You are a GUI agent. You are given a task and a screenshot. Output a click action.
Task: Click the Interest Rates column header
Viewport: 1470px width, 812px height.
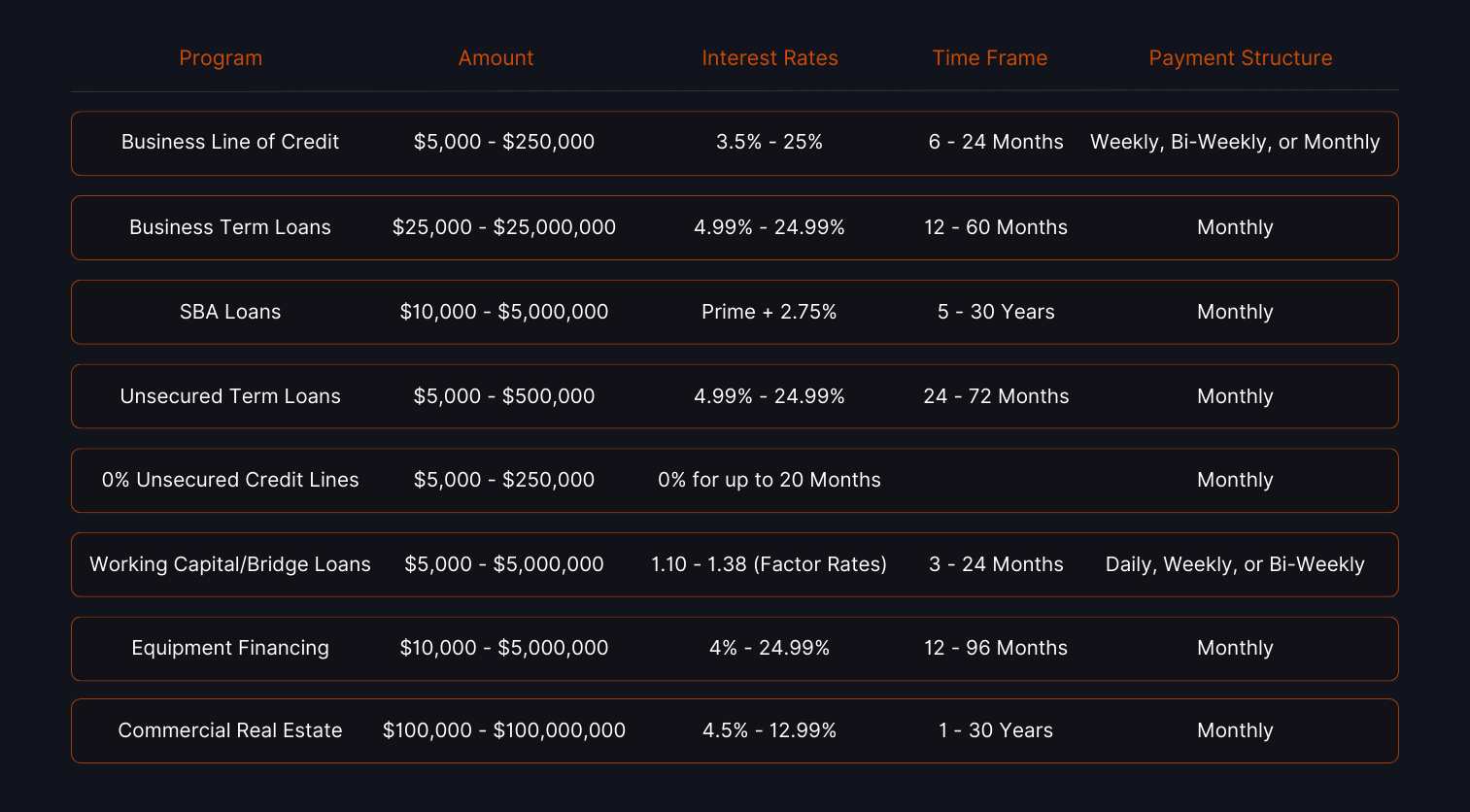click(769, 58)
